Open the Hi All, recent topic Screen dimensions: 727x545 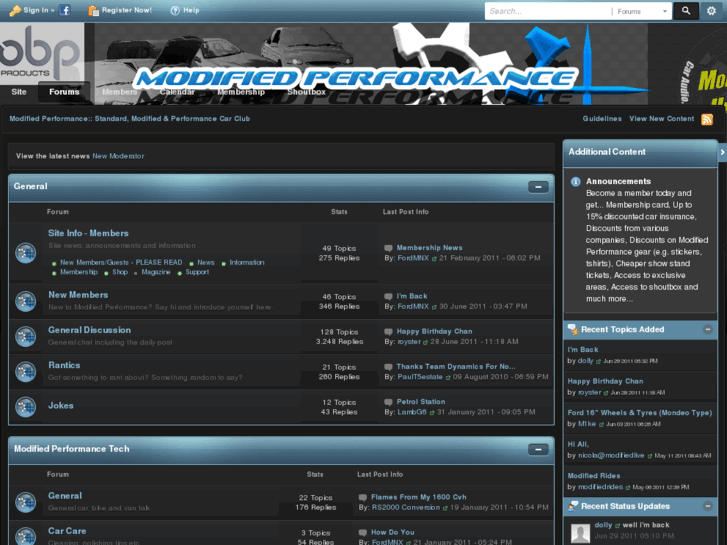[578, 444]
